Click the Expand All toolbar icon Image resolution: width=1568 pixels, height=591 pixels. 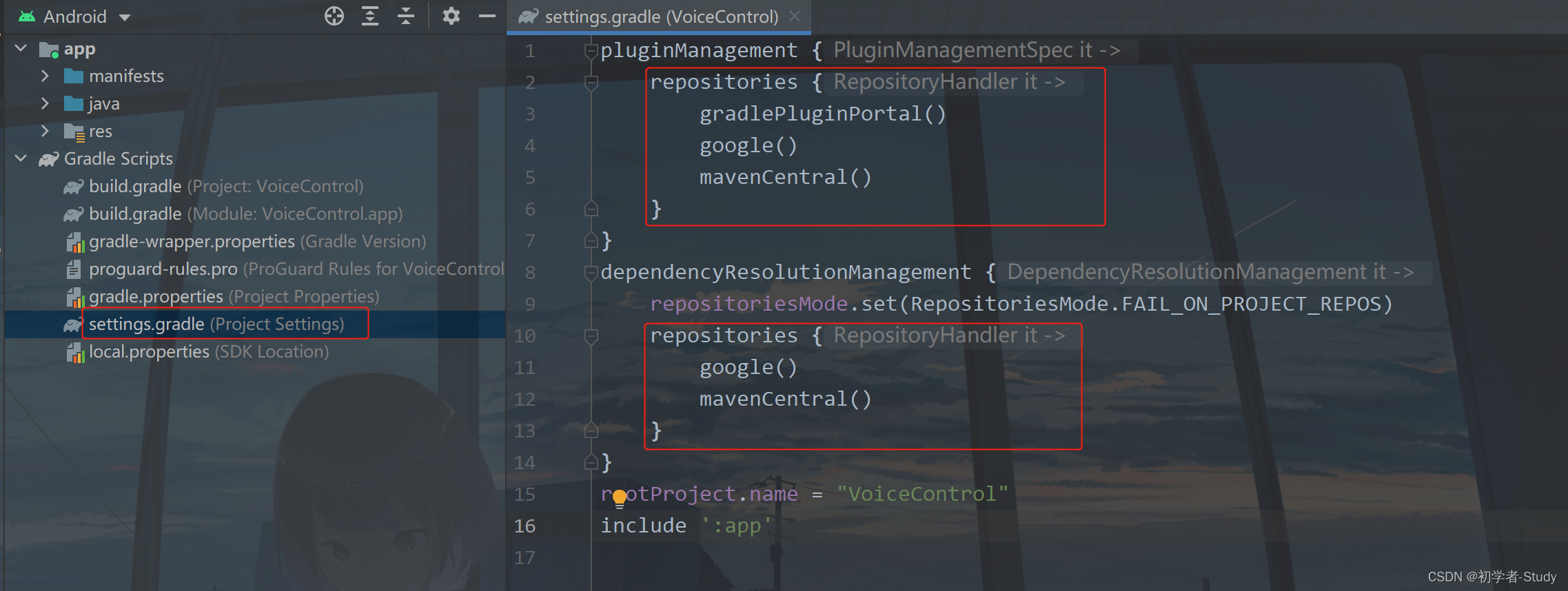(370, 16)
